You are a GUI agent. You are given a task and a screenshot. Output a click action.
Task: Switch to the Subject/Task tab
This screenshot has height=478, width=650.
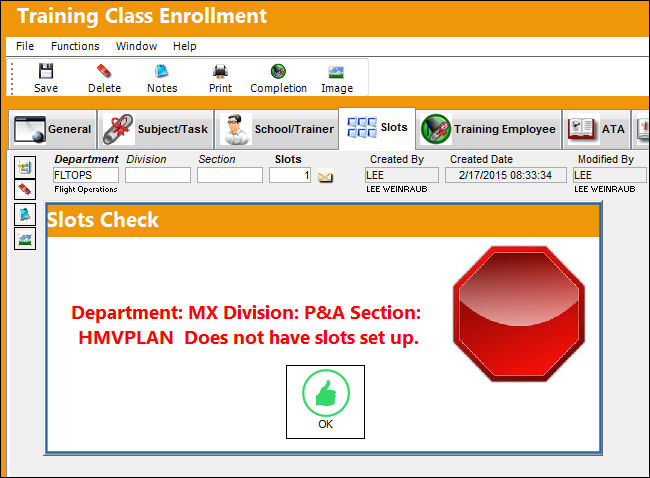pos(155,129)
